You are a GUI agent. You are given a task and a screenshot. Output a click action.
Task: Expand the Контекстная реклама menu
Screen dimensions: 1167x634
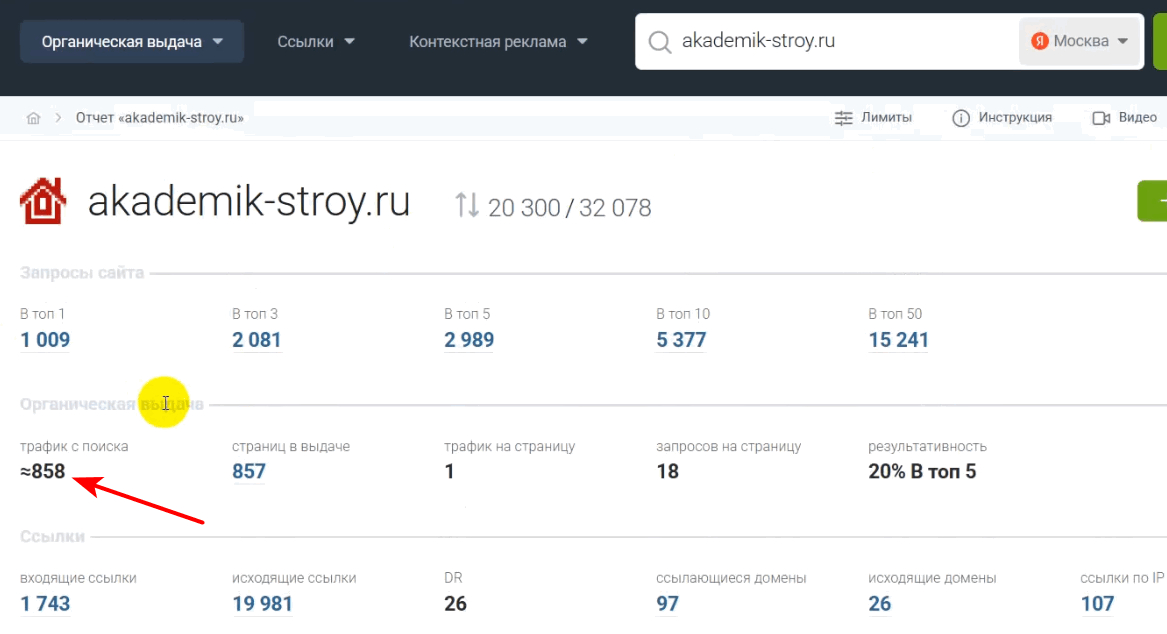click(498, 42)
